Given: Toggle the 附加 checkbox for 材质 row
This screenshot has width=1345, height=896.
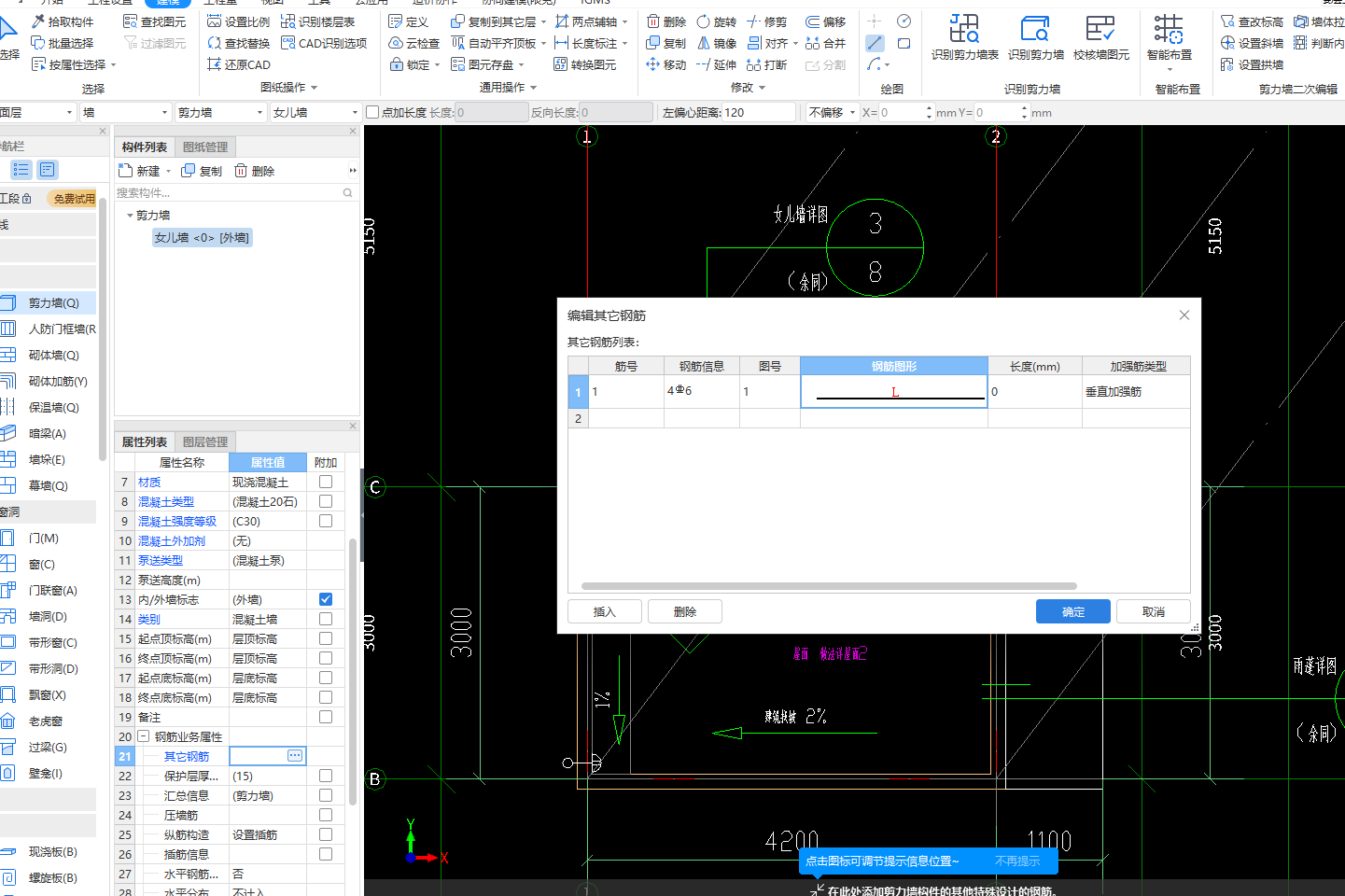Looking at the screenshot, I should click(x=326, y=482).
